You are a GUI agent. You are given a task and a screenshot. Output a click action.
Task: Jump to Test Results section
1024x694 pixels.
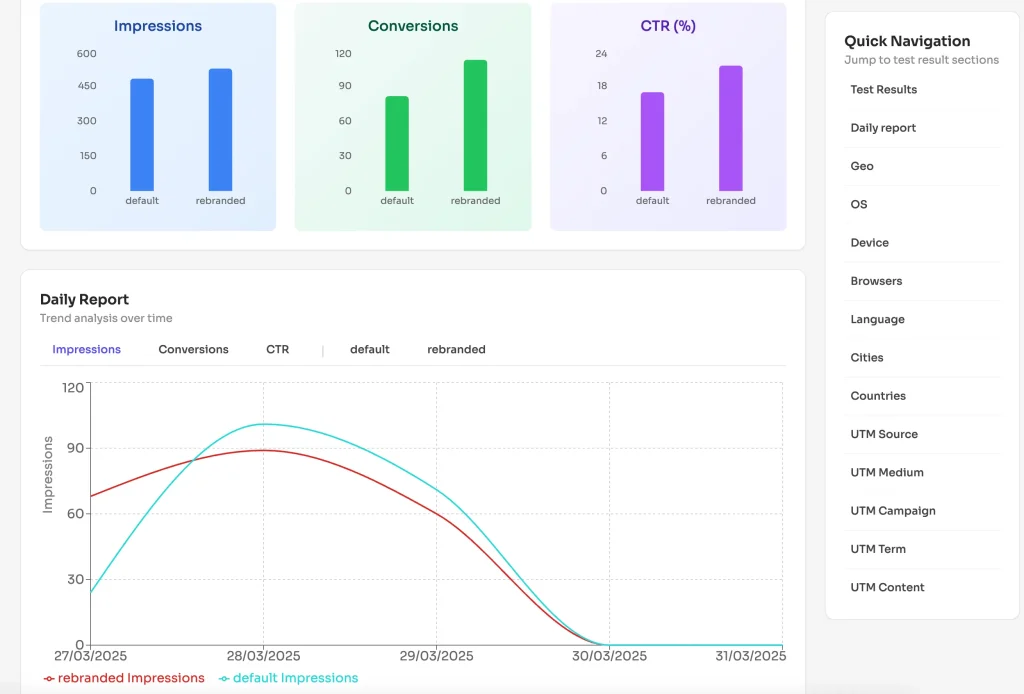click(x=883, y=90)
